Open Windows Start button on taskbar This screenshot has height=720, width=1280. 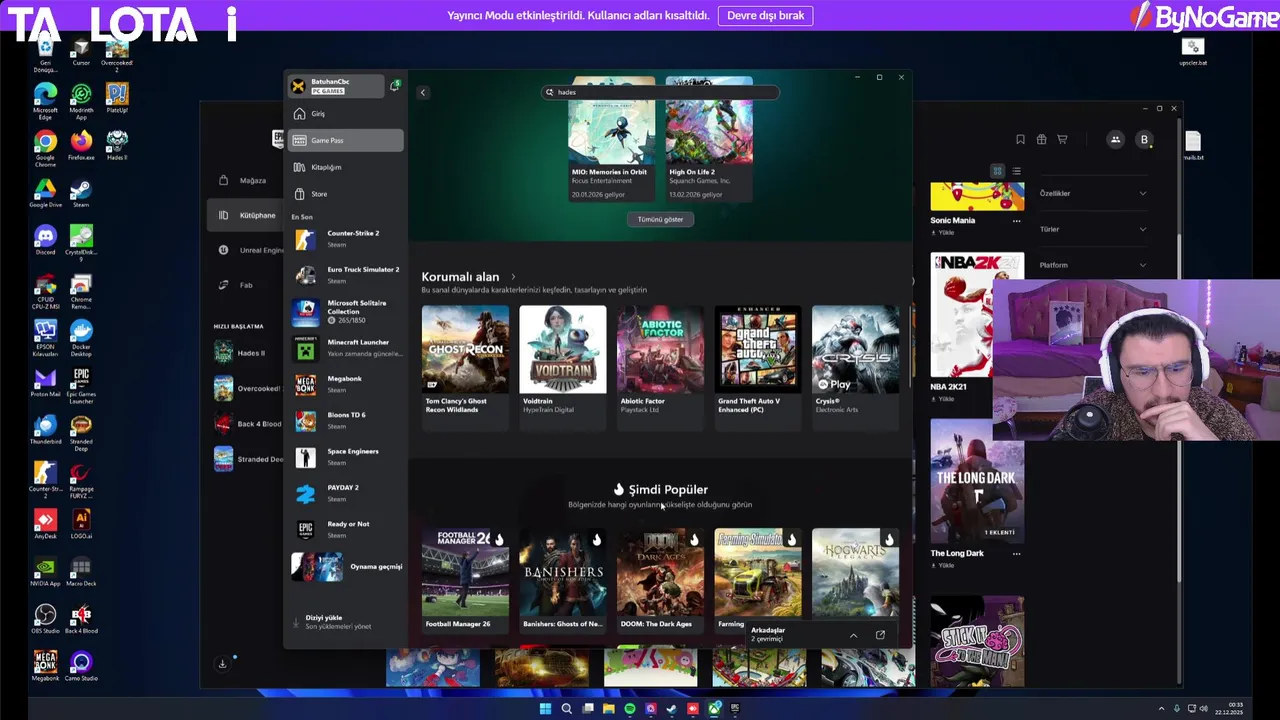(545, 709)
